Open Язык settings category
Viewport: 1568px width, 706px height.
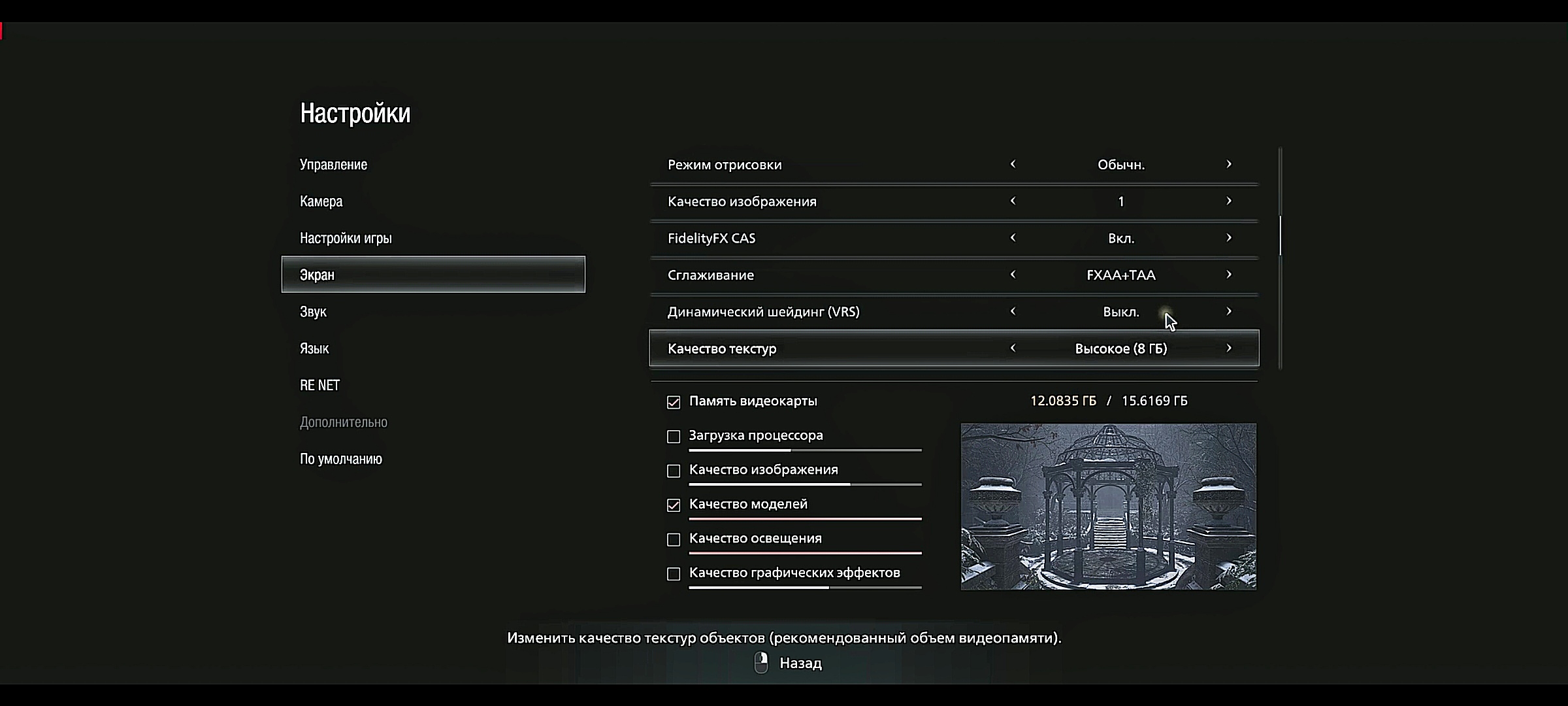click(314, 348)
